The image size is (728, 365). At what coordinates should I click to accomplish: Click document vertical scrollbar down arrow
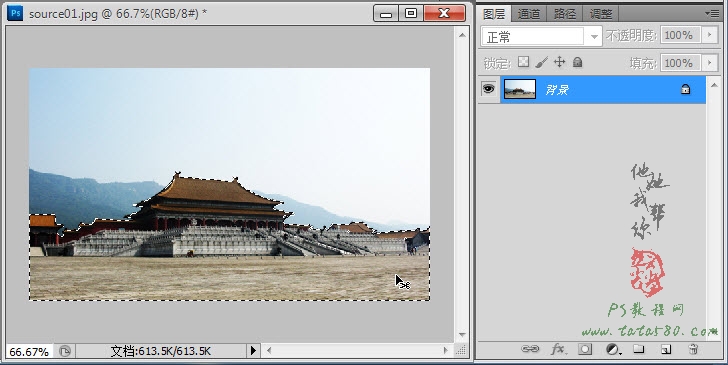point(462,334)
